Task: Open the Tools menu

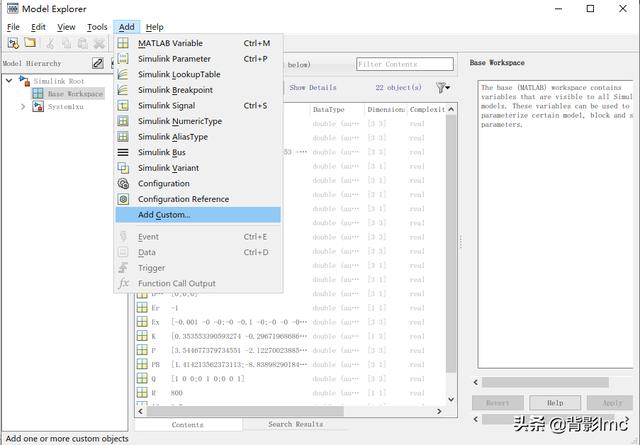Action: [x=97, y=27]
